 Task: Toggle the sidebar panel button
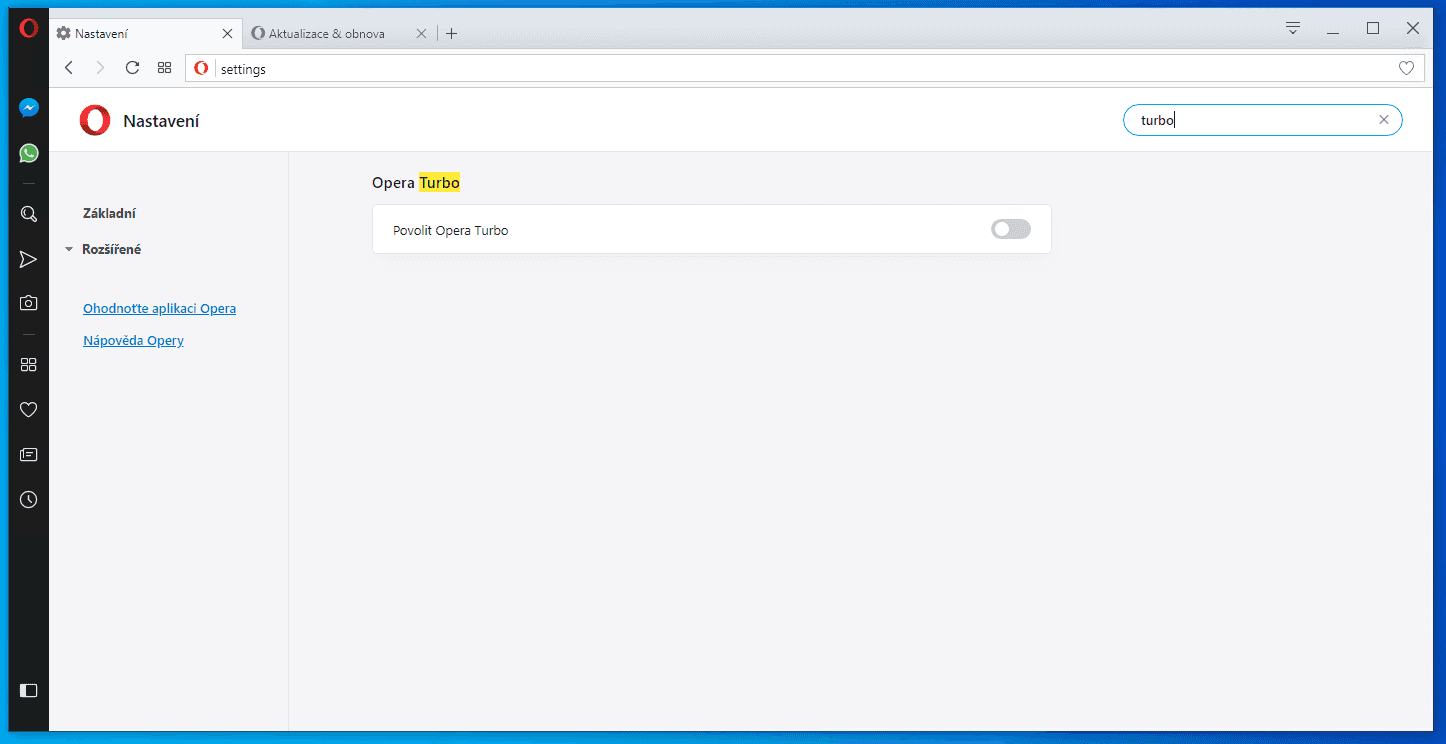29,690
